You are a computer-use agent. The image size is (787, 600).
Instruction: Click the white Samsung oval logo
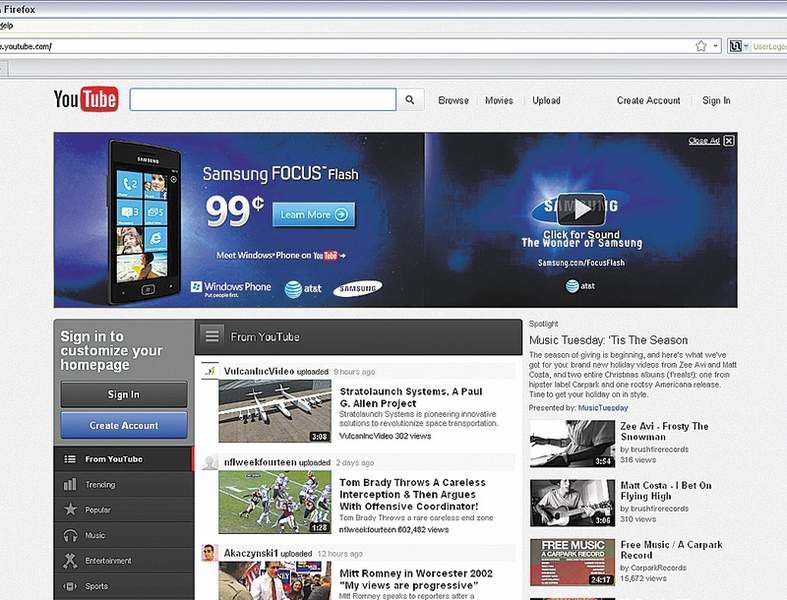click(357, 288)
